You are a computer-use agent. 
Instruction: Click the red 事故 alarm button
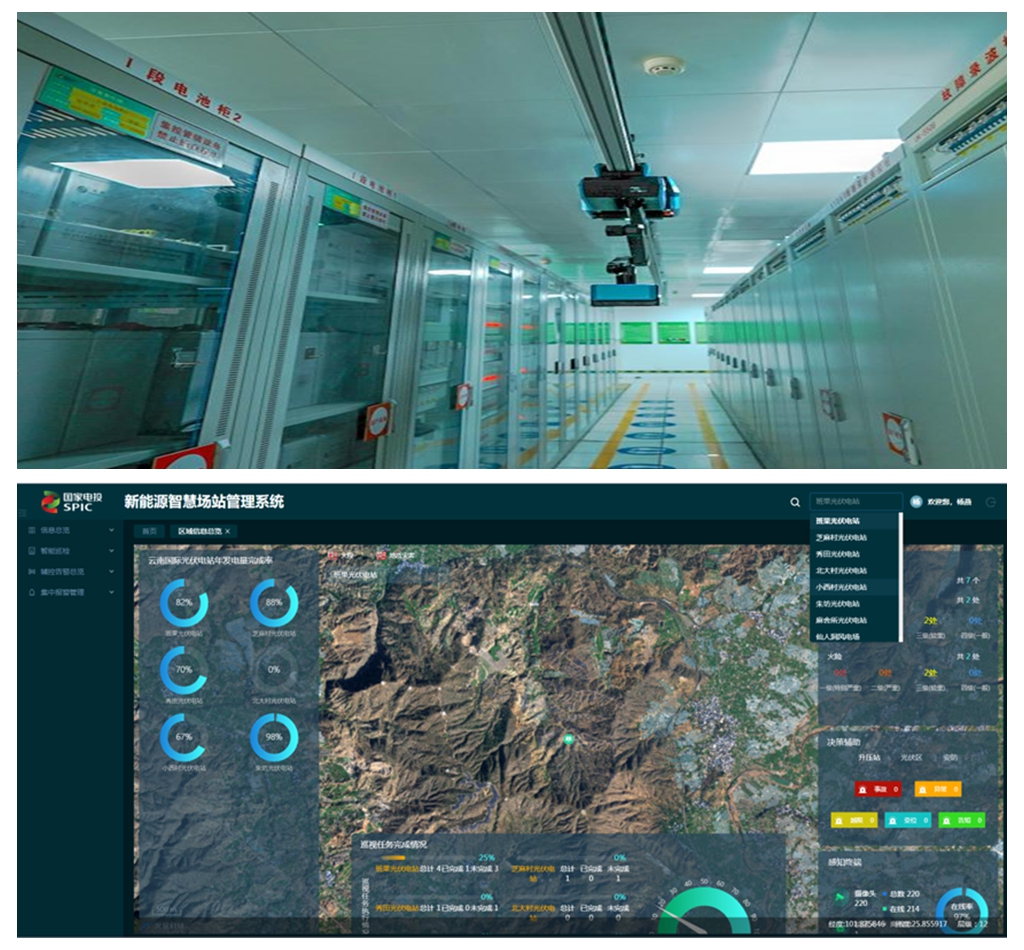pyautogui.click(x=878, y=789)
